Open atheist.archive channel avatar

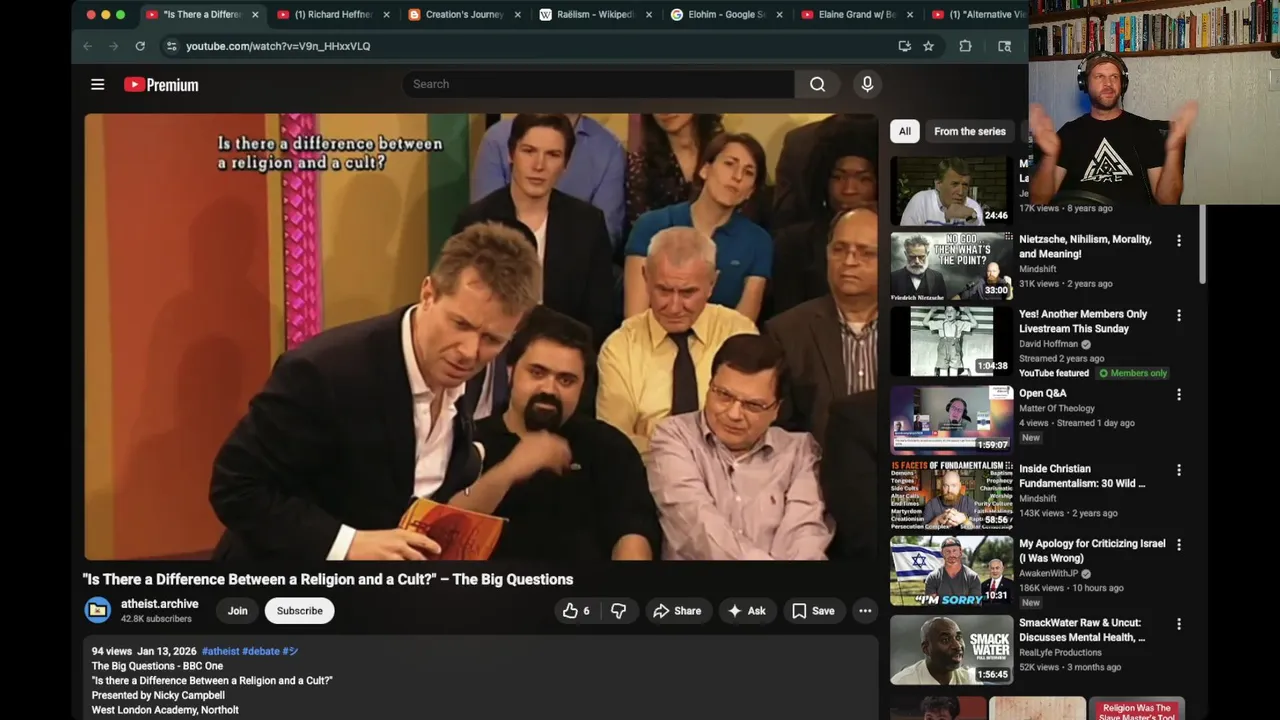[x=98, y=610]
